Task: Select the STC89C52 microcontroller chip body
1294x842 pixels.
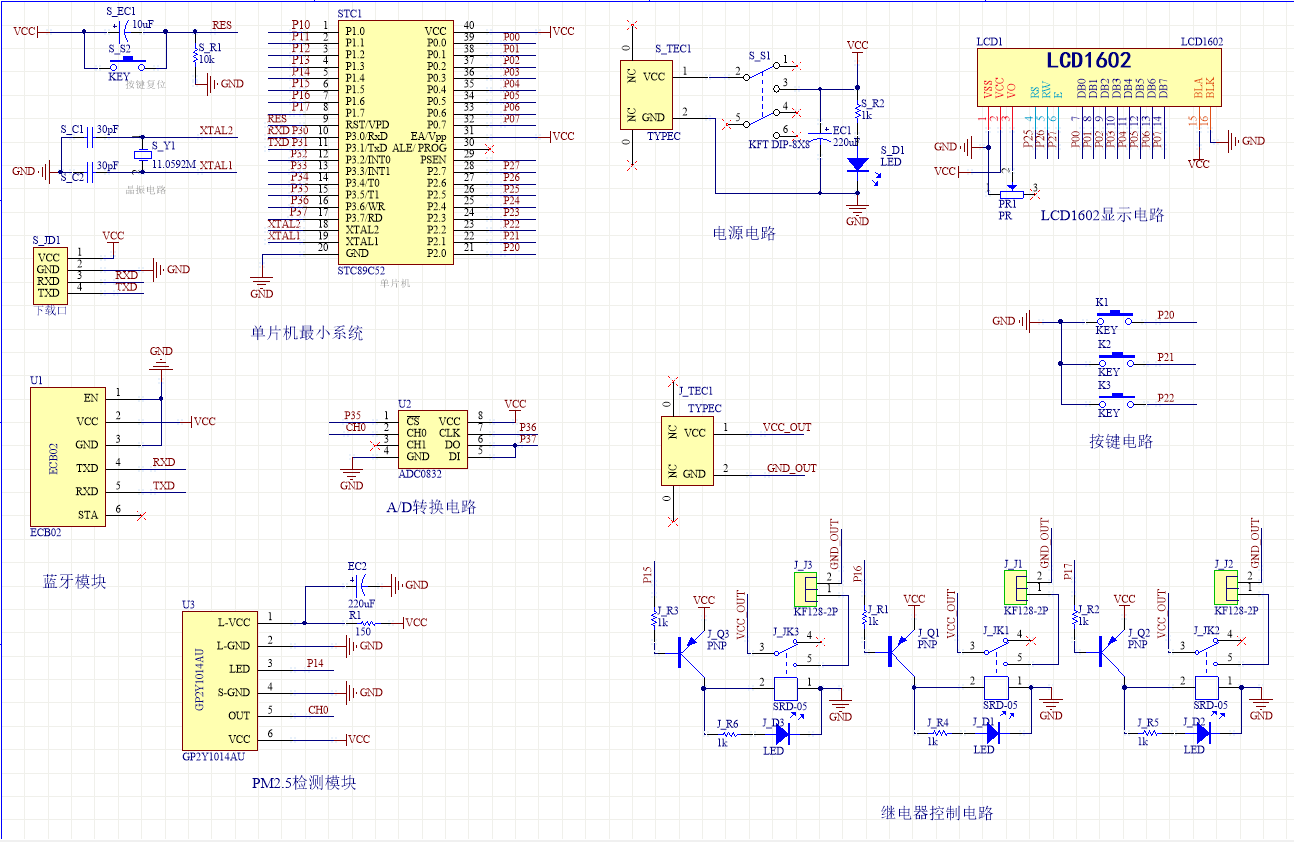Action: click(396, 142)
